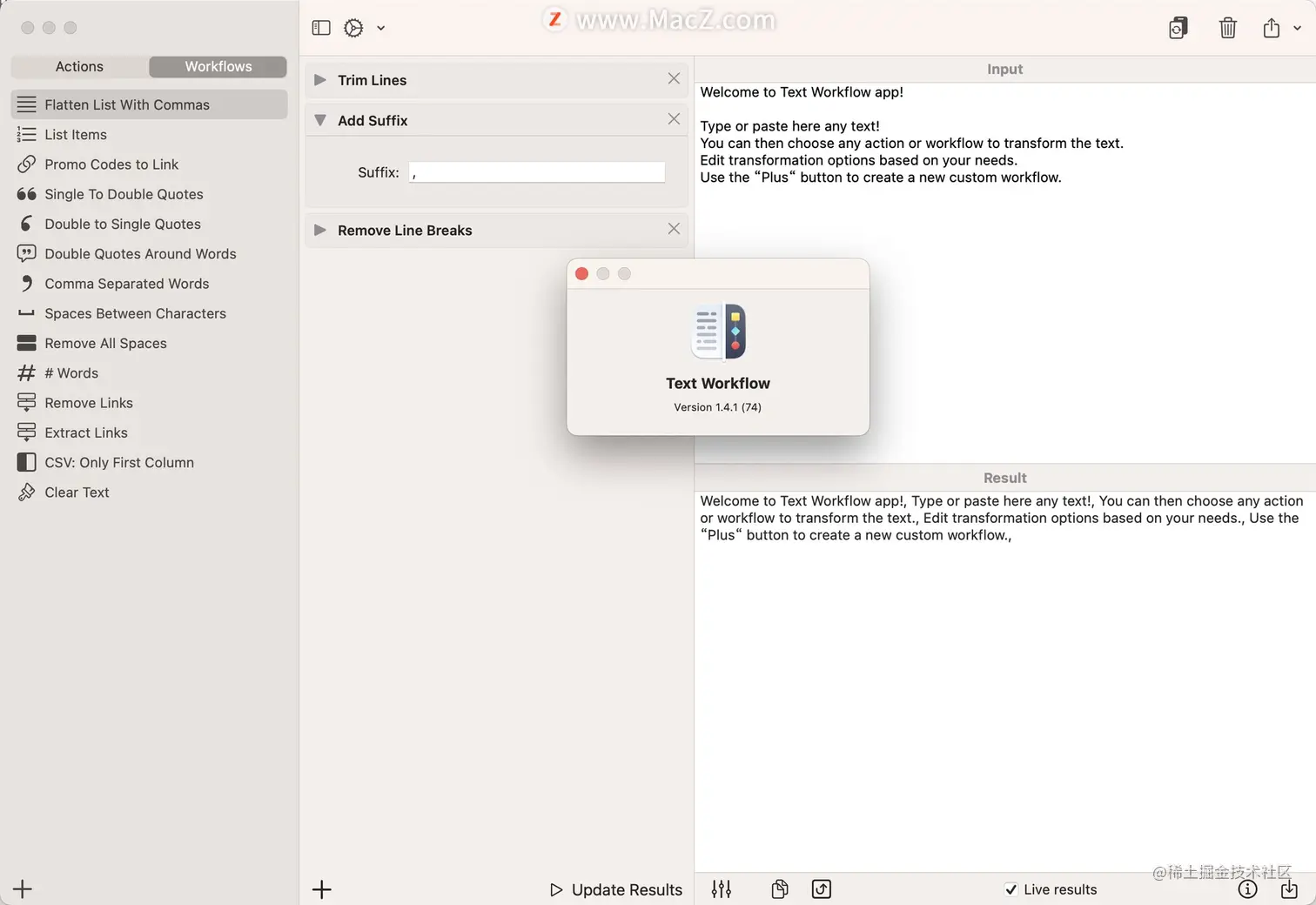Remove the Add Suffix step
Viewport: 1316px width, 905px height.
pos(674,118)
